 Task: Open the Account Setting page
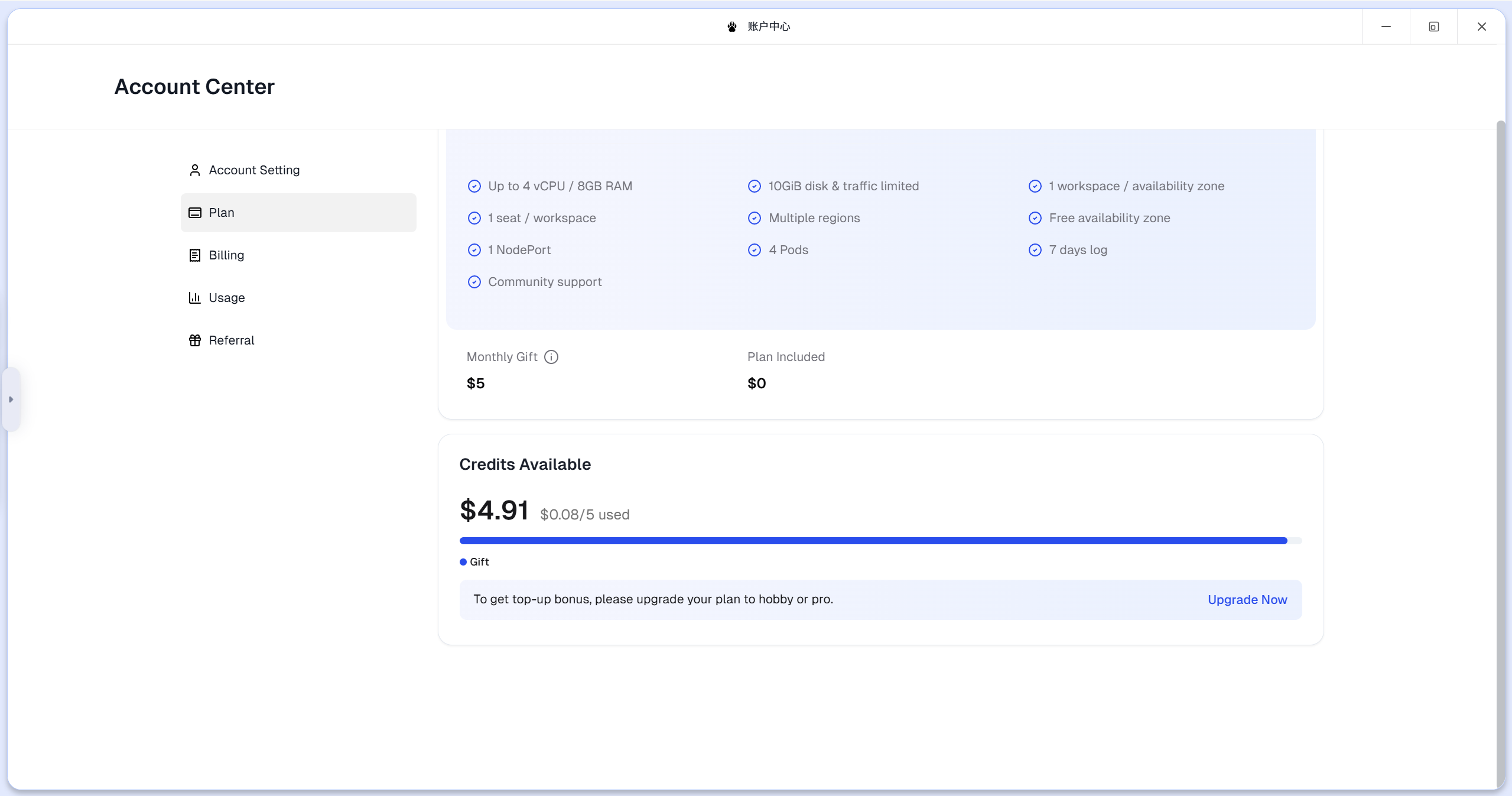(254, 170)
